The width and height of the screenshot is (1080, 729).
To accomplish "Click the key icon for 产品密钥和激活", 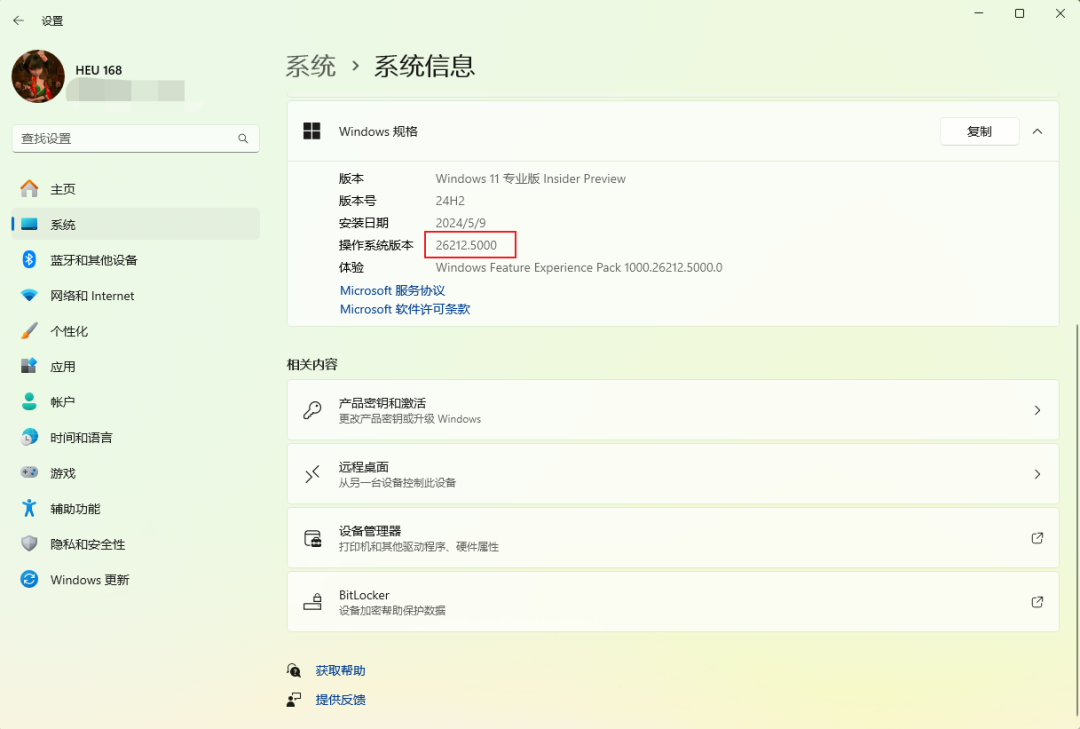I will click(x=312, y=410).
